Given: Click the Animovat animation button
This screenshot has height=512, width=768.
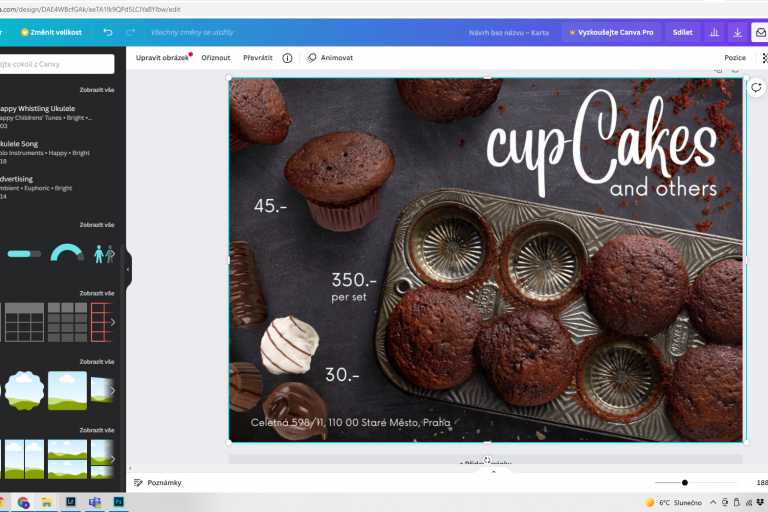Looking at the screenshot, I should coord(330,58).
